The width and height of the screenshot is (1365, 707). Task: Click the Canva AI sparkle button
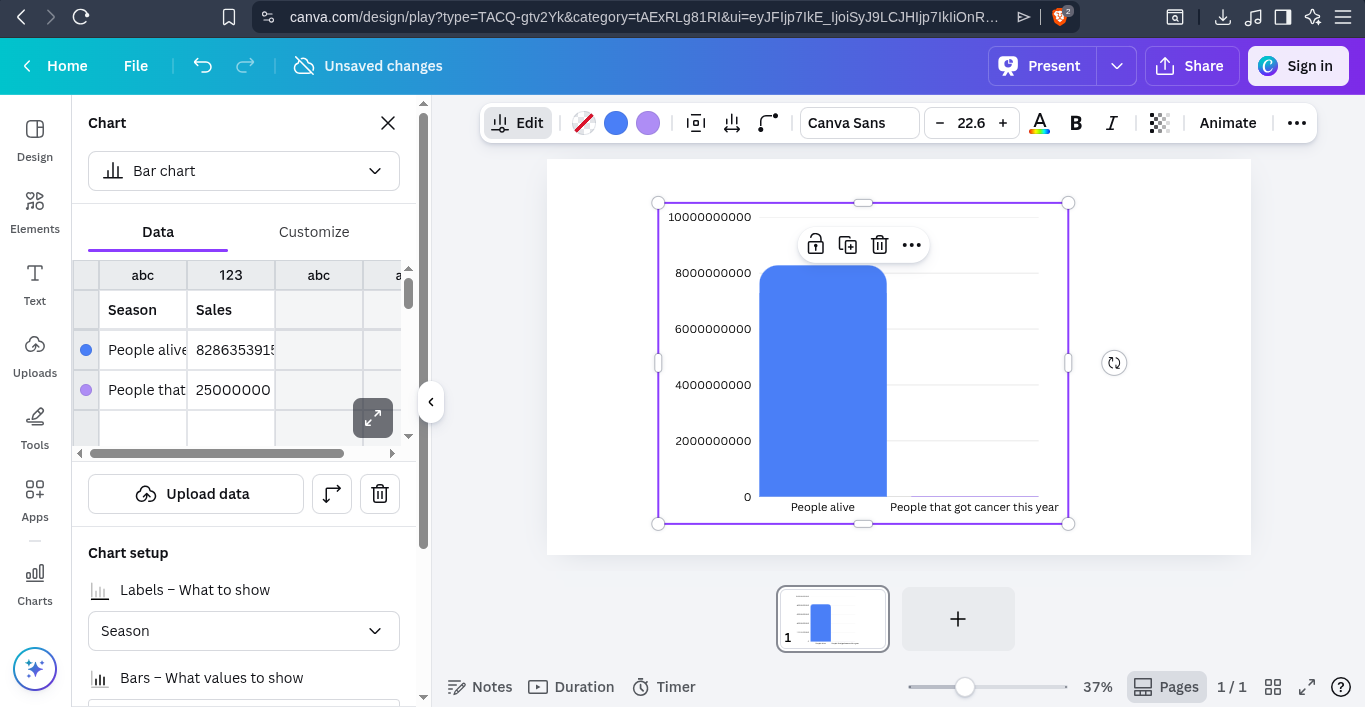point(35,669)
